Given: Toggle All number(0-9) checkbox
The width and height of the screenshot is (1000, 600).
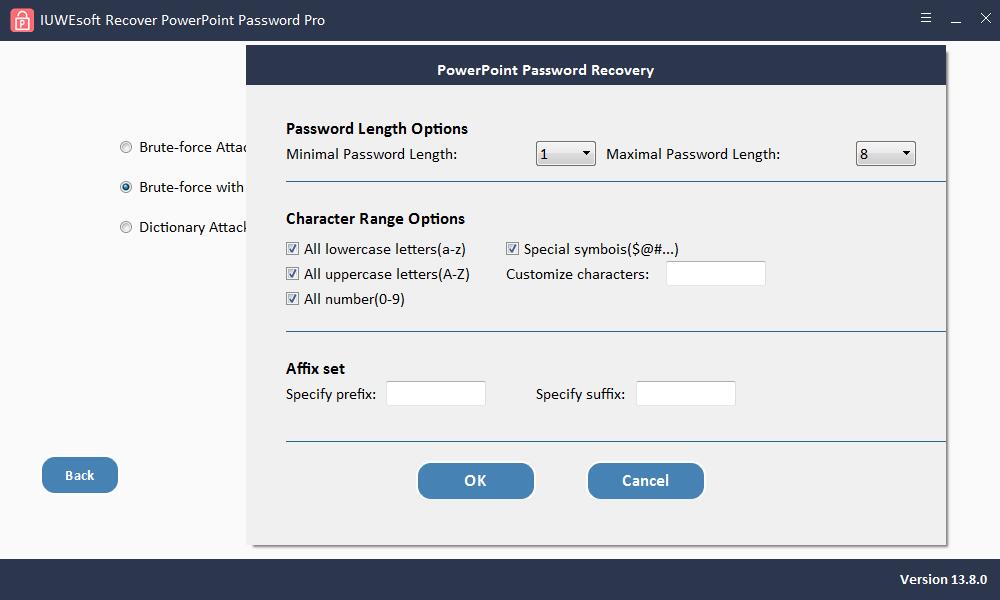Looking at the screenshot, I should pos(293,298).
